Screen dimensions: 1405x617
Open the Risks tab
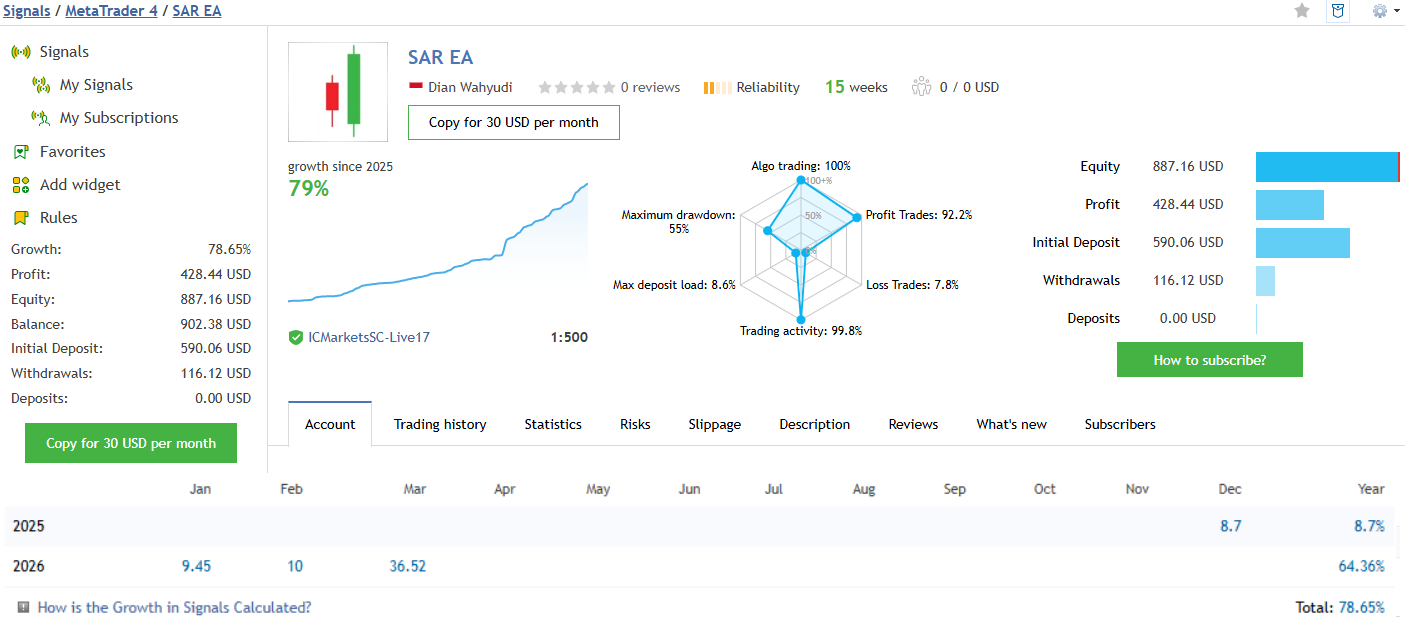(635, 424)
